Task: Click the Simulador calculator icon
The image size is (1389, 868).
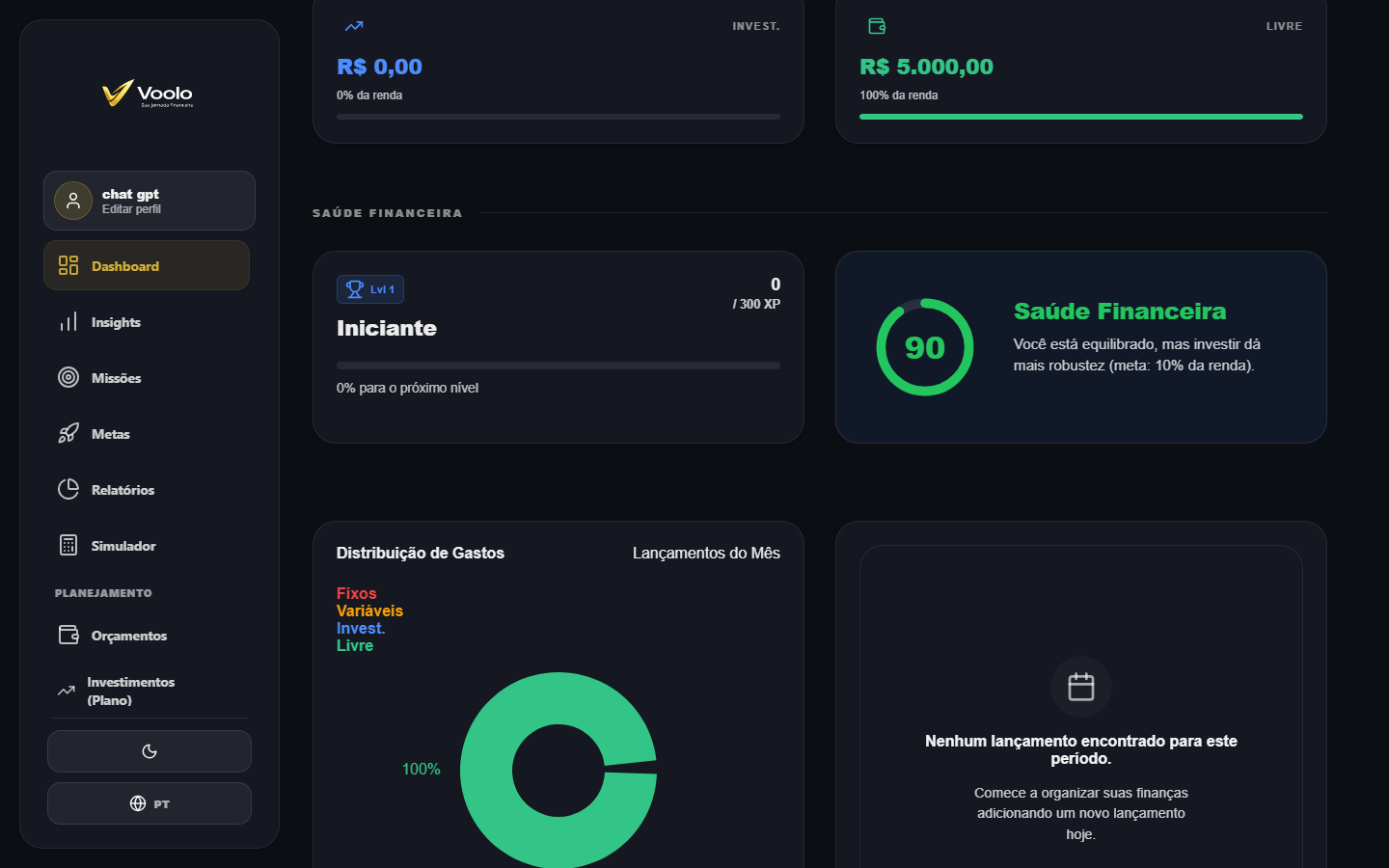Action: click(x=68, y=545)
